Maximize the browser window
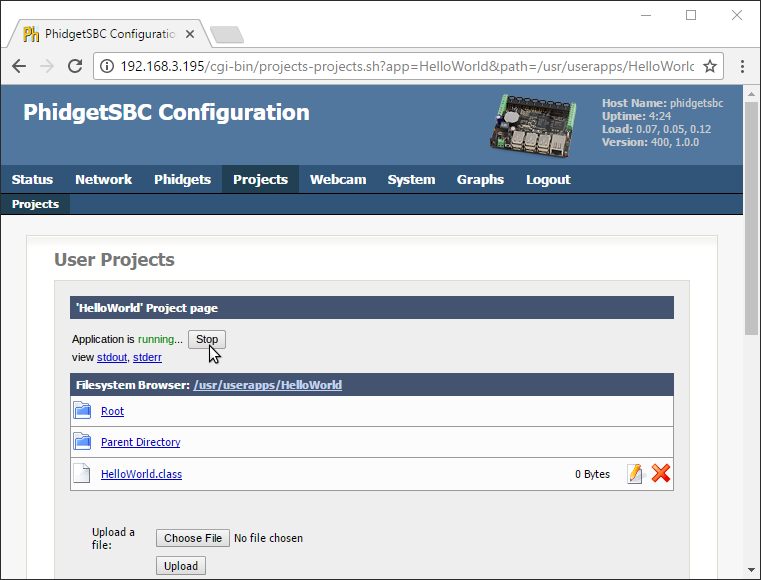 click(x=691, y=16)
